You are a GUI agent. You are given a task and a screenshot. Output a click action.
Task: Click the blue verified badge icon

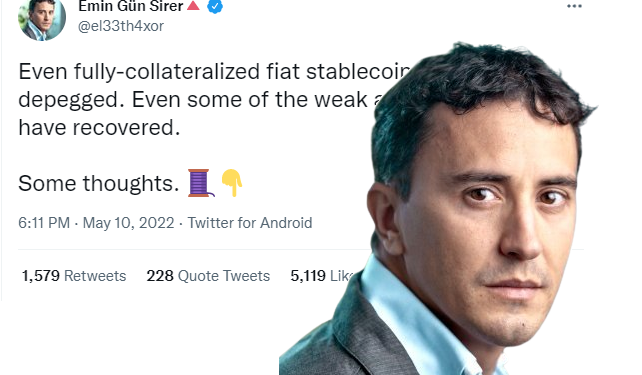pyautogui.click(x=215, y=6)
